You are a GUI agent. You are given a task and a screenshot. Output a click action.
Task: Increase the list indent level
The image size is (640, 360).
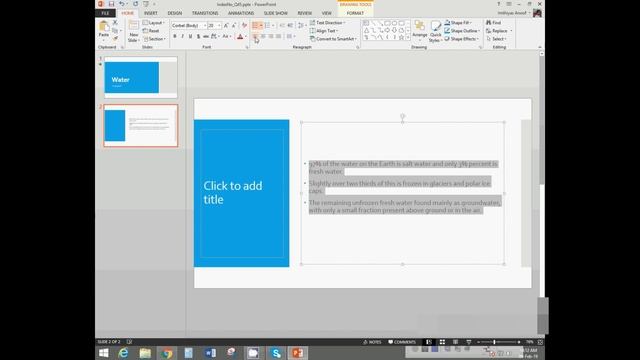[x=290, y=25]
